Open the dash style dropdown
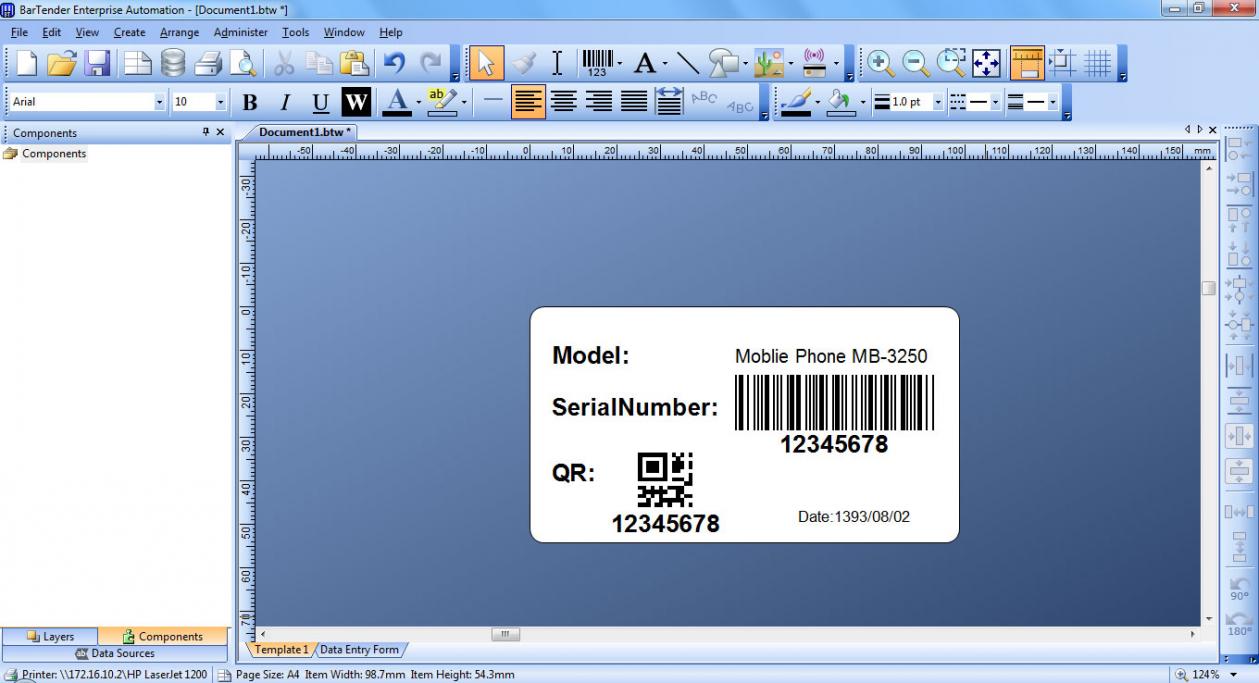The width and height of the screenshot is (1259, 683). (x=995, y=102)
